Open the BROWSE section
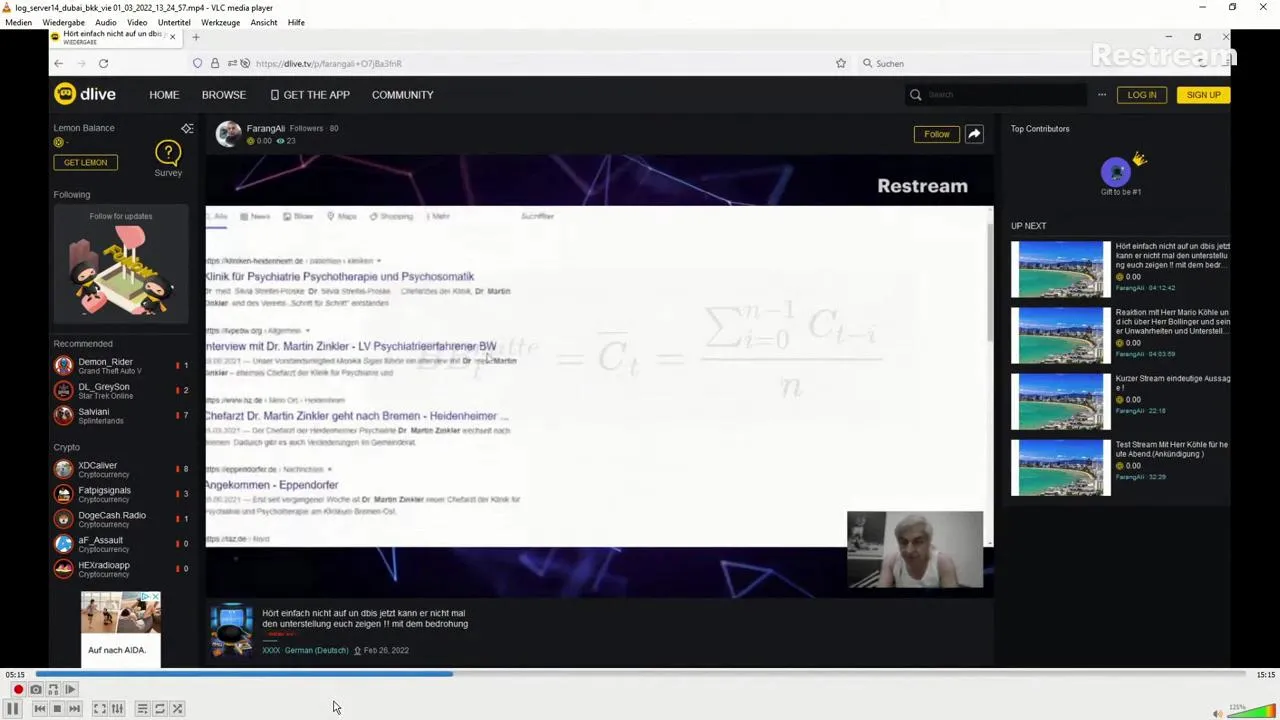Image resolution: width=1280 pixels, height=720 pixels. click(224, 95)
